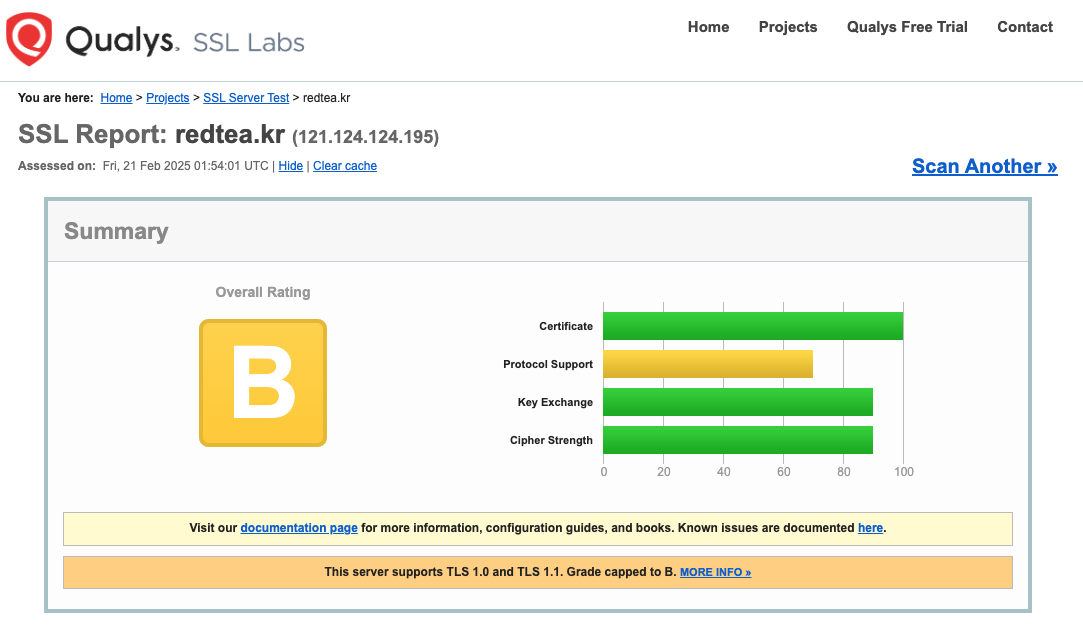This screenshot has height=627, width=1083.
Task: Hide this report using the Hide link
Action: click(x=291, y=166)
